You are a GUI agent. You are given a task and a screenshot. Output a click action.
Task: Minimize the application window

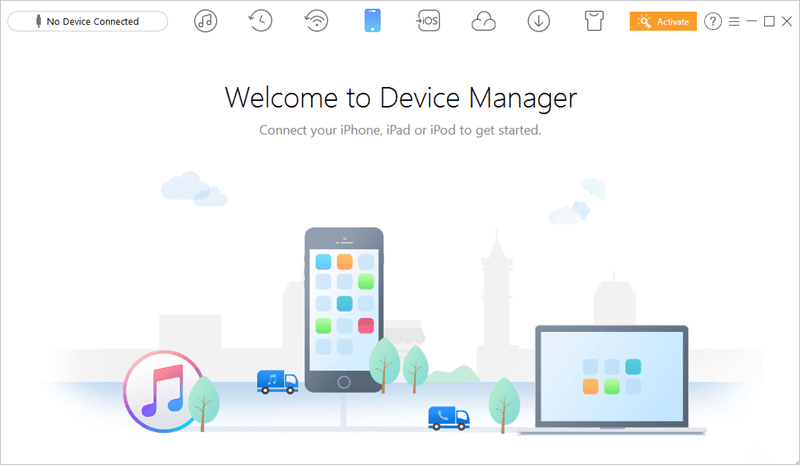[752, 21]
